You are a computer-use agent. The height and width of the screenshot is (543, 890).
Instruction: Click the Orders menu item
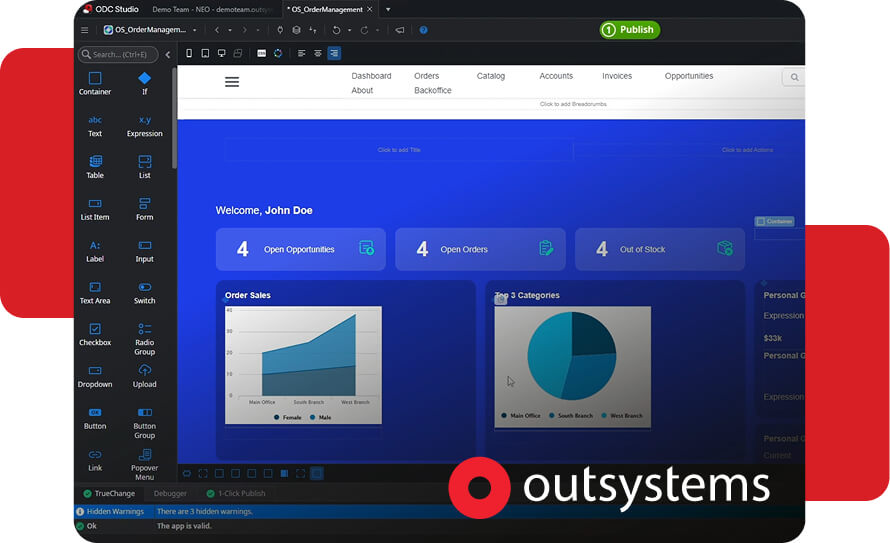pyautogui.click(x=426, y=76)
